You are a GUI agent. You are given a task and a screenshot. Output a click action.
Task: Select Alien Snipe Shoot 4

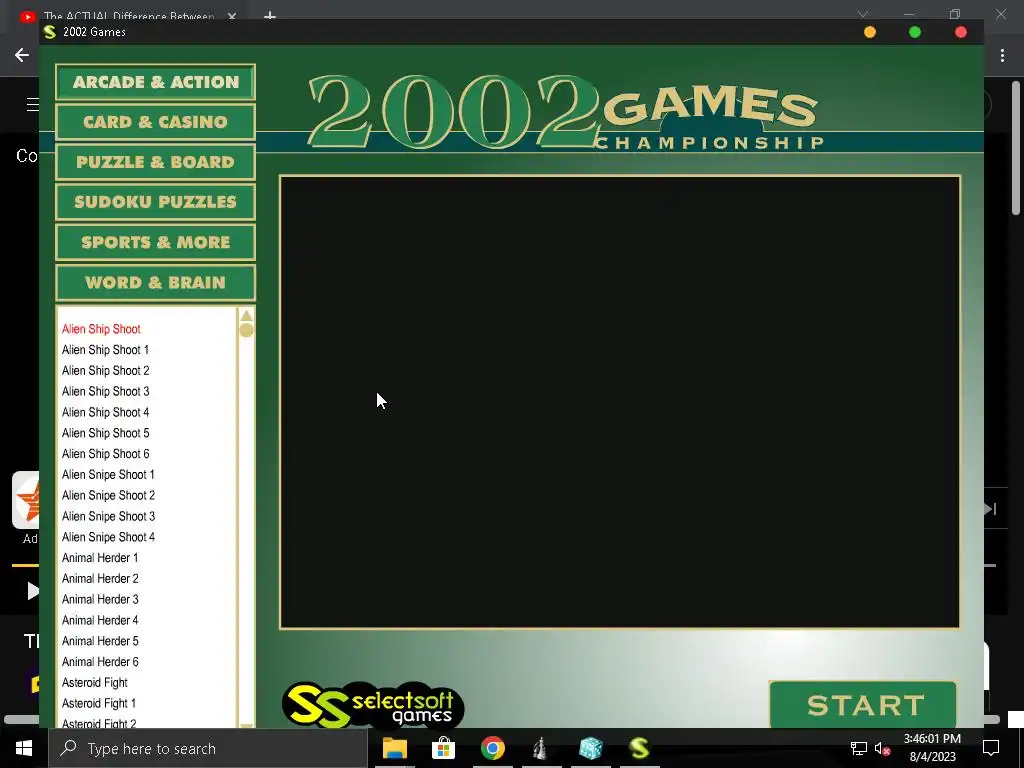[108, 537]
